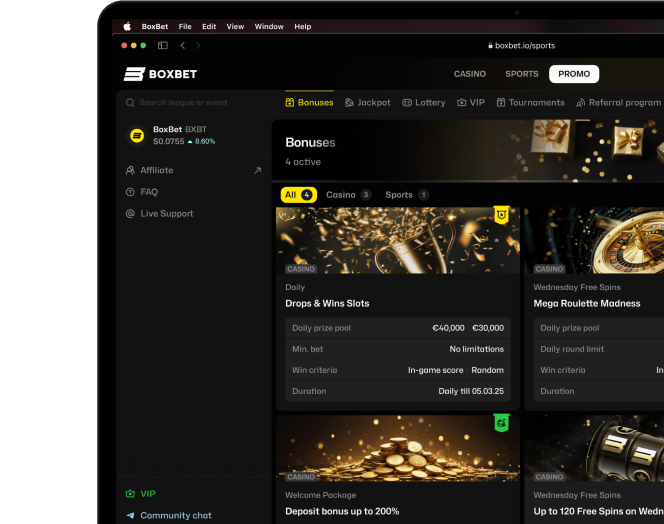The width and height of the screenshot is (664, 524).
Task: Open the File menu
Action: (x=185, y=26)
